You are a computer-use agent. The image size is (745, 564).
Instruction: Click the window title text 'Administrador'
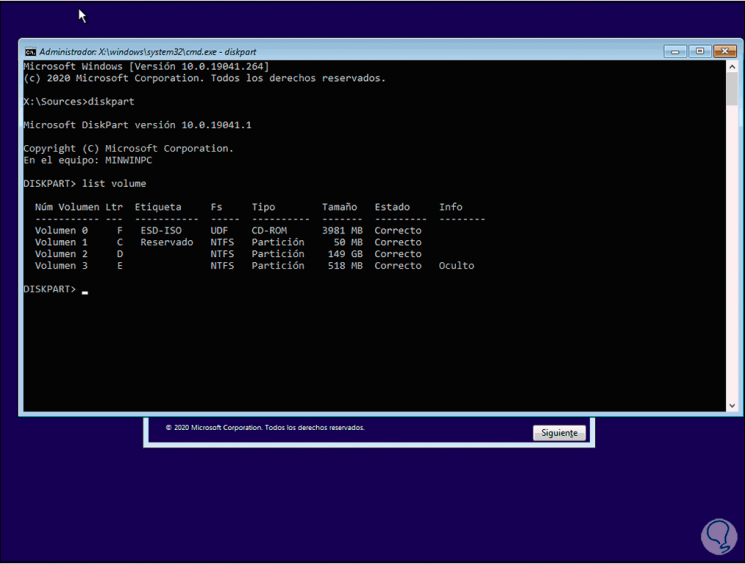tap(68, 52)
